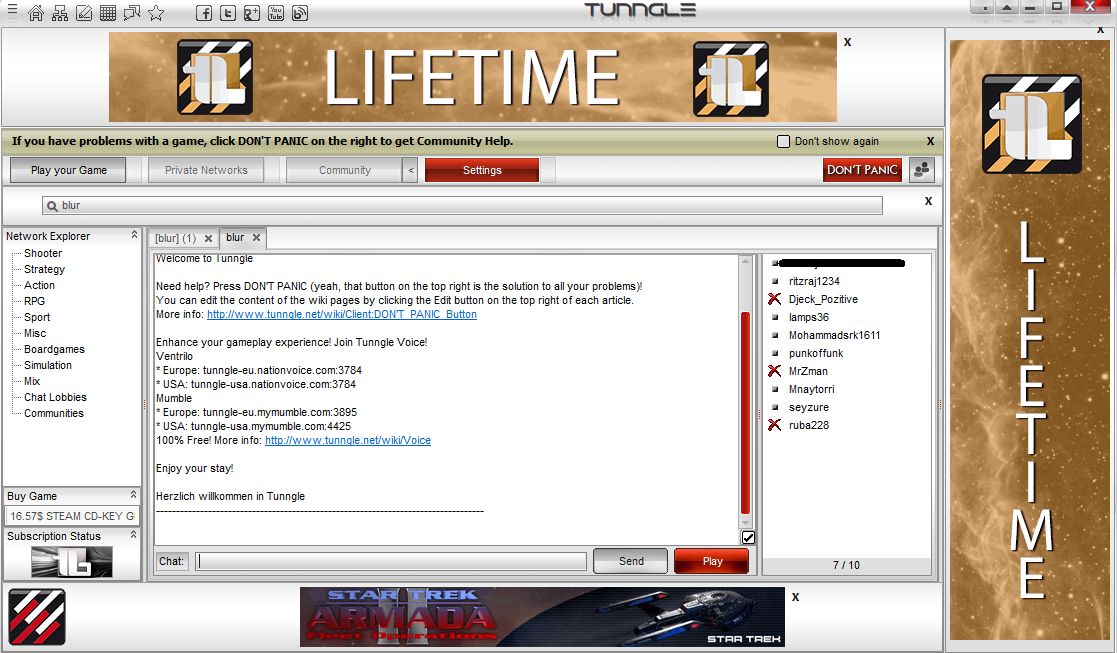Click the favorites star icon
The height and width of the screenshot is (653, 1117).
156,13
